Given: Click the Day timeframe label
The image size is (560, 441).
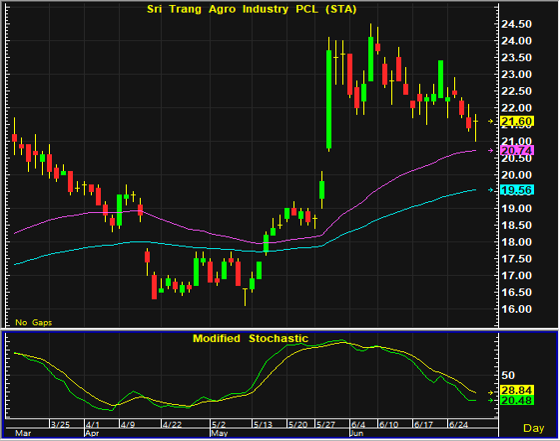Looking at the screenshot, I should coord(533,428).
